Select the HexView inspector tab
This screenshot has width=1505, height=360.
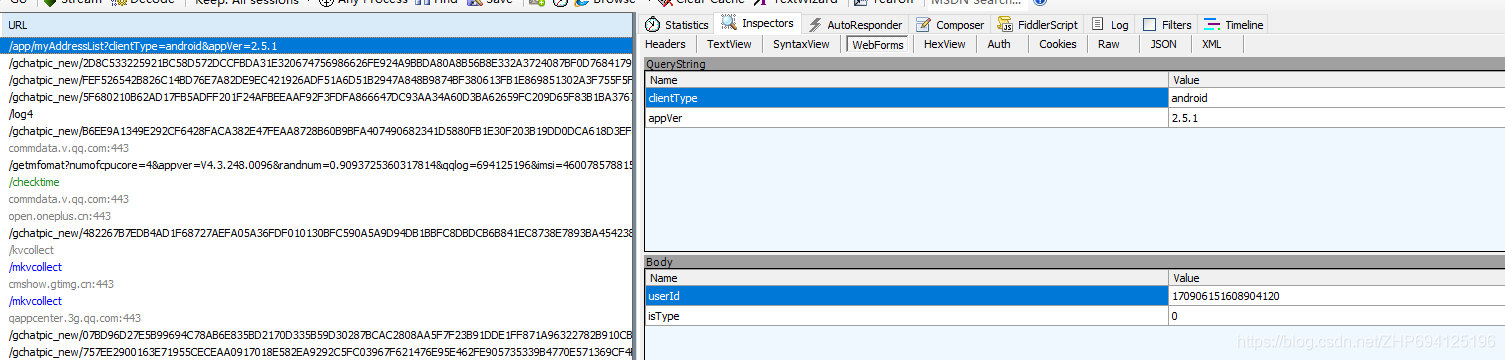coord(945,44)
